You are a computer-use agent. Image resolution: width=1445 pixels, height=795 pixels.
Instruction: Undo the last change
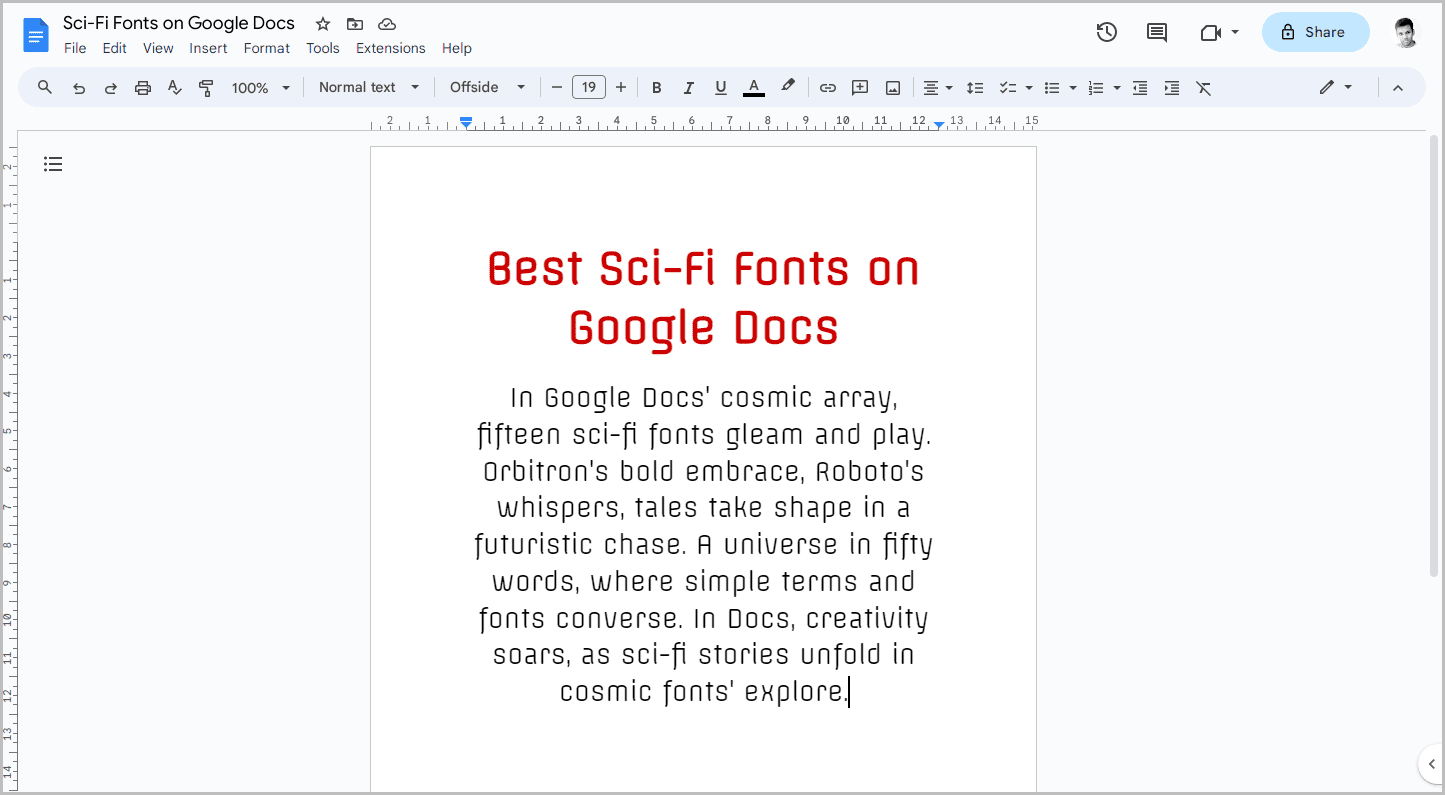pyautogui.click(x=78, y=87)
